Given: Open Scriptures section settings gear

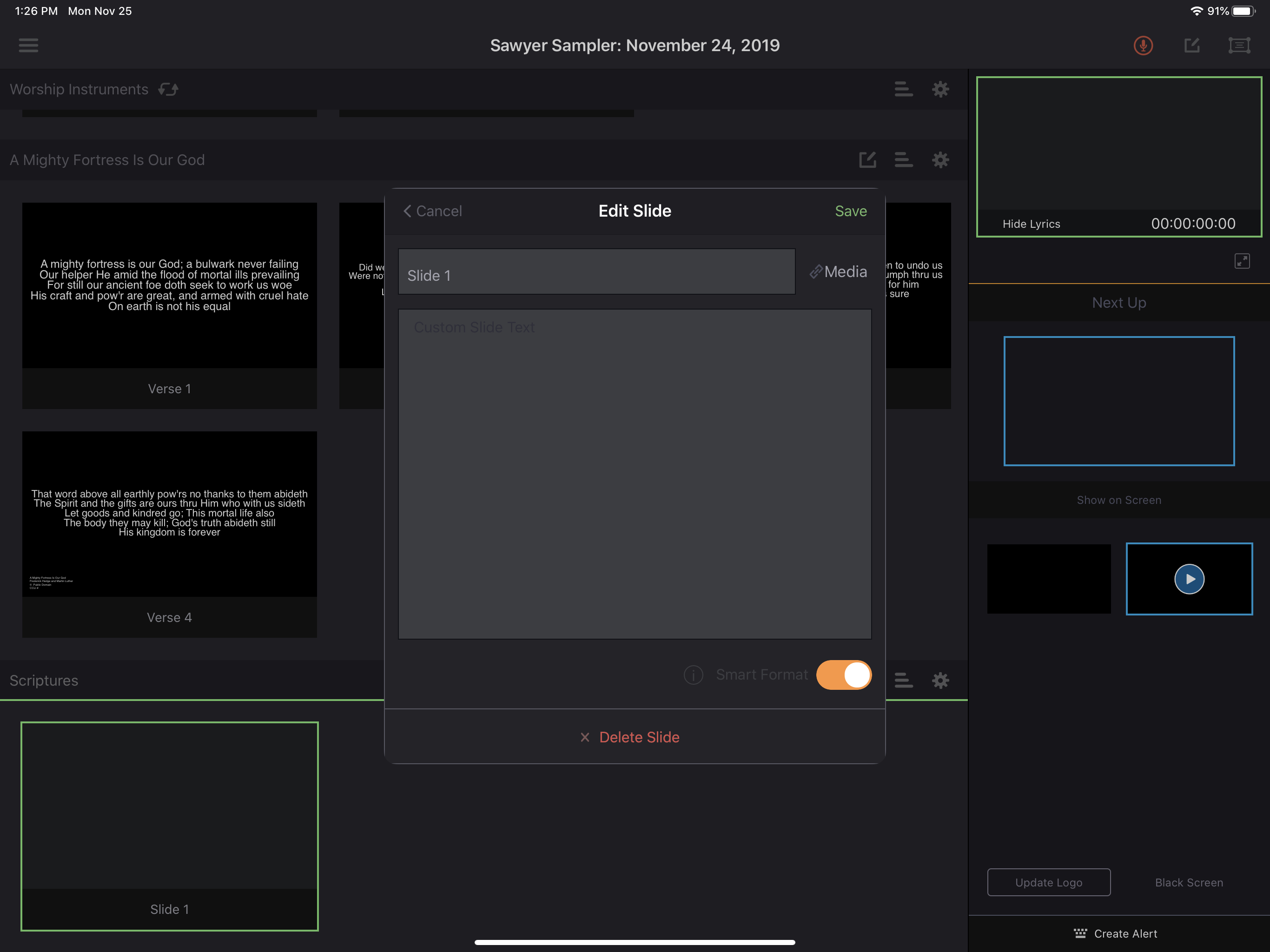Looking at the screenshot, I should [x=940, y=681].
